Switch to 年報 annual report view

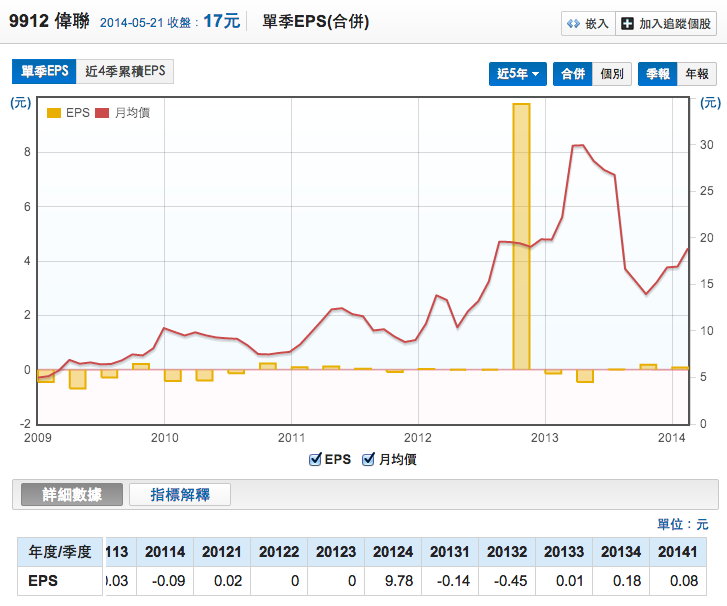[696, 74]
